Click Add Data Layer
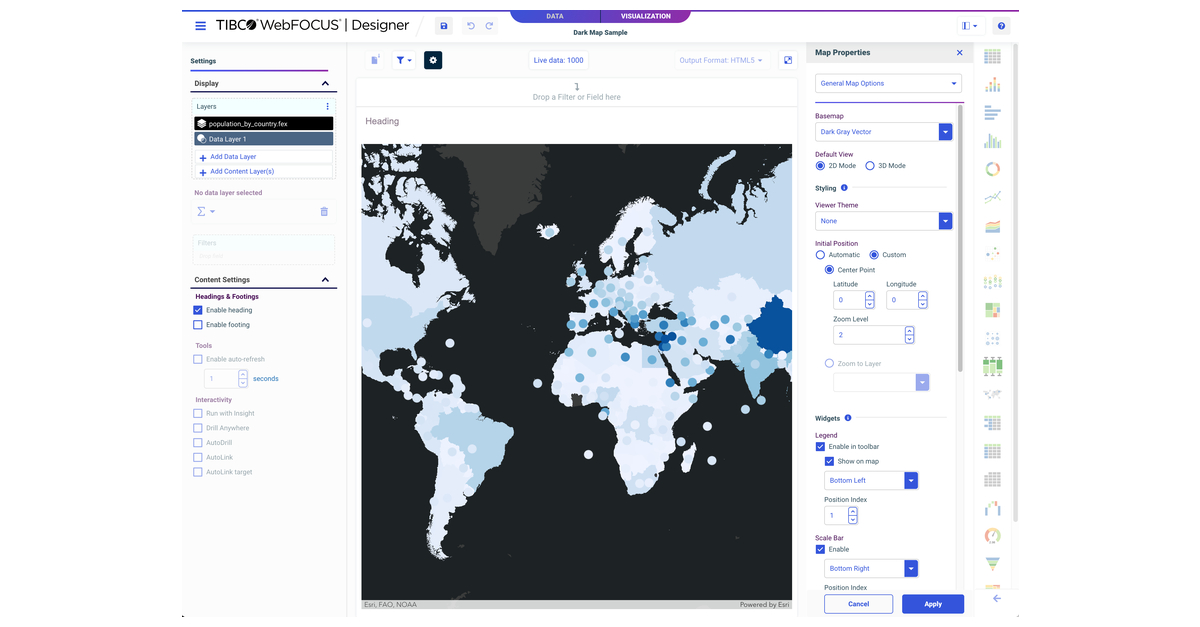The width and height of the screenshot is (1200, 627). [x=232, y=157]
